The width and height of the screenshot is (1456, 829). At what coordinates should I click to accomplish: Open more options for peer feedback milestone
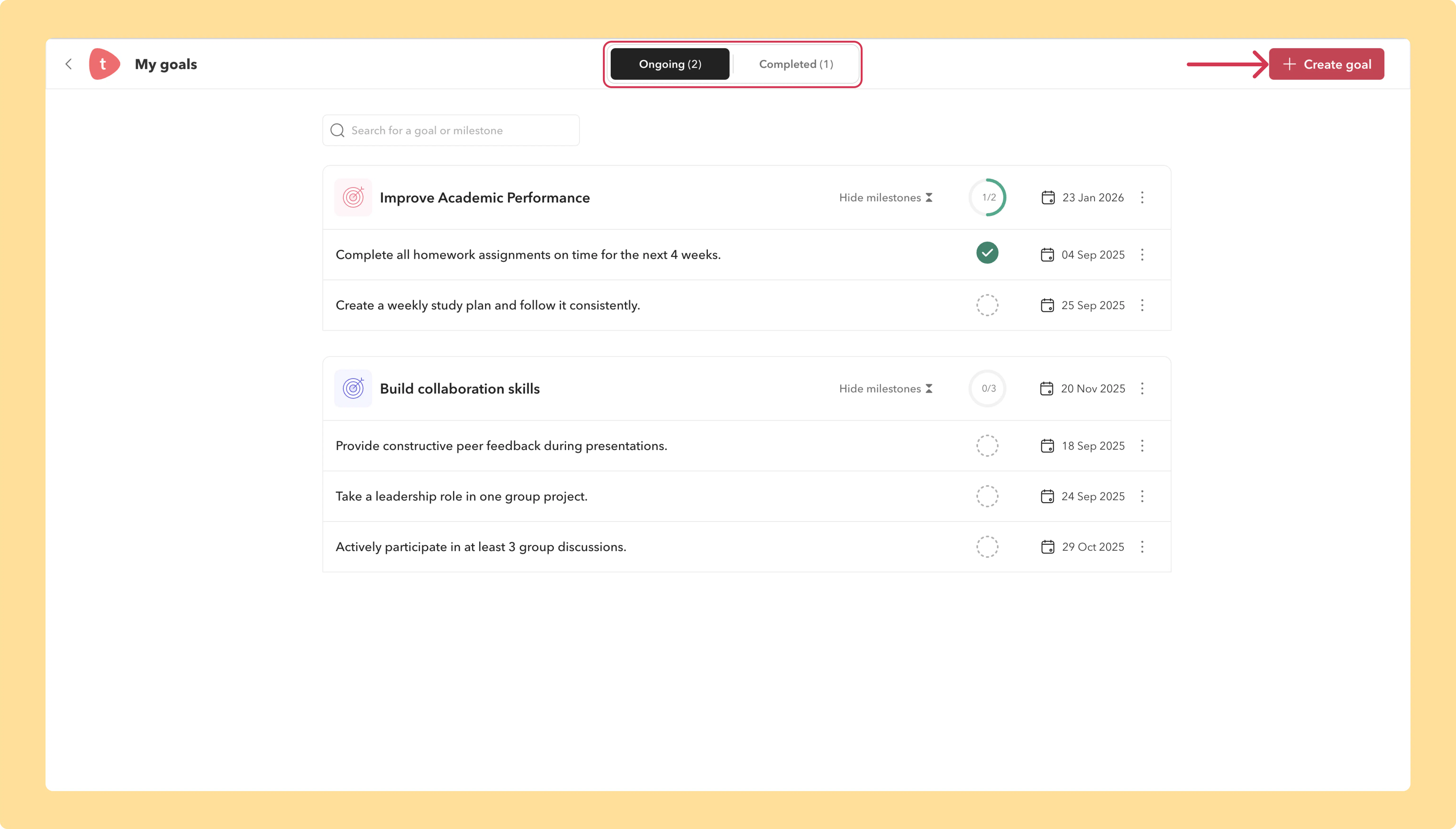[x=1142, y=446]
